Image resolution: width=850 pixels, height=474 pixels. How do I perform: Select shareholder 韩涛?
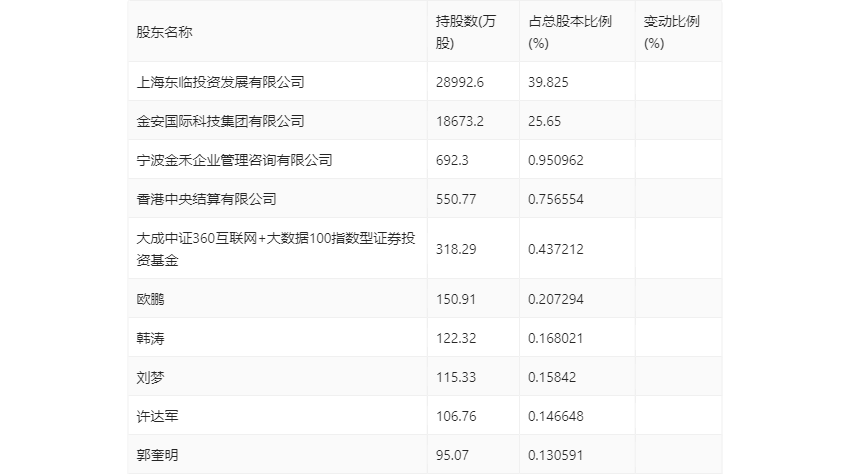coord(150,338)
